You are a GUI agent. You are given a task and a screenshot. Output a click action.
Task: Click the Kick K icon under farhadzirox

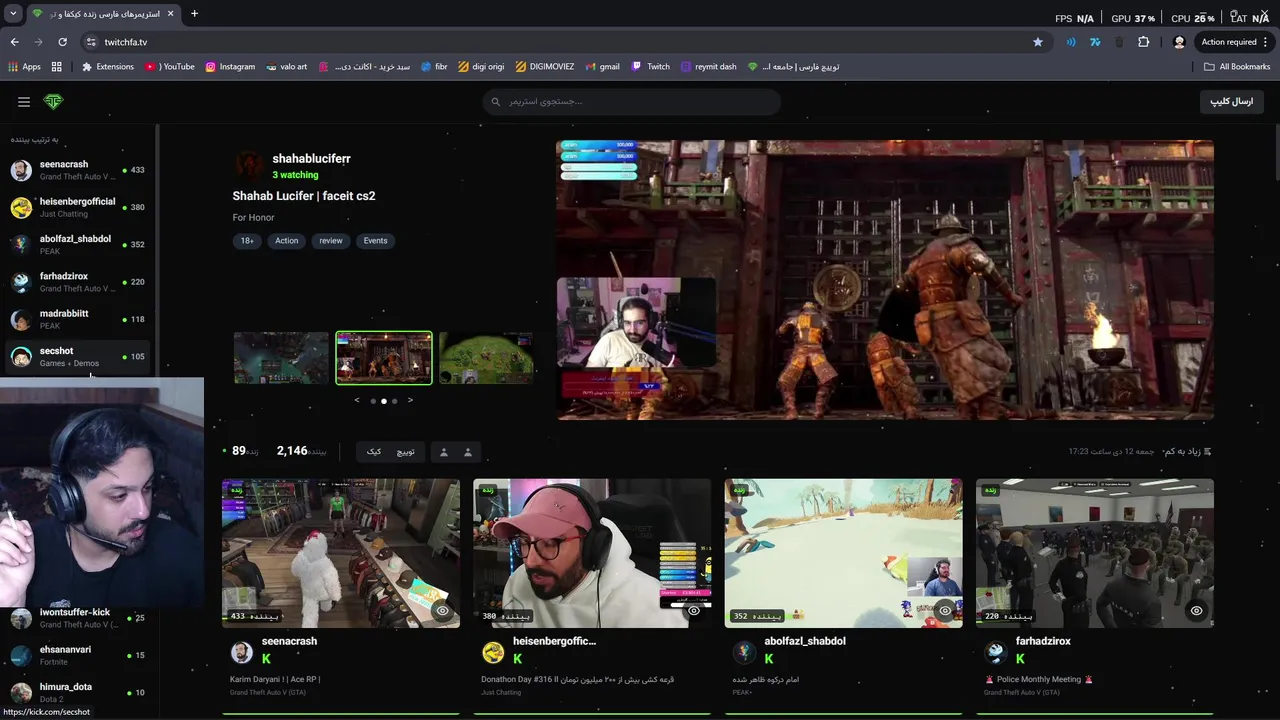(x=1020, y=659)
